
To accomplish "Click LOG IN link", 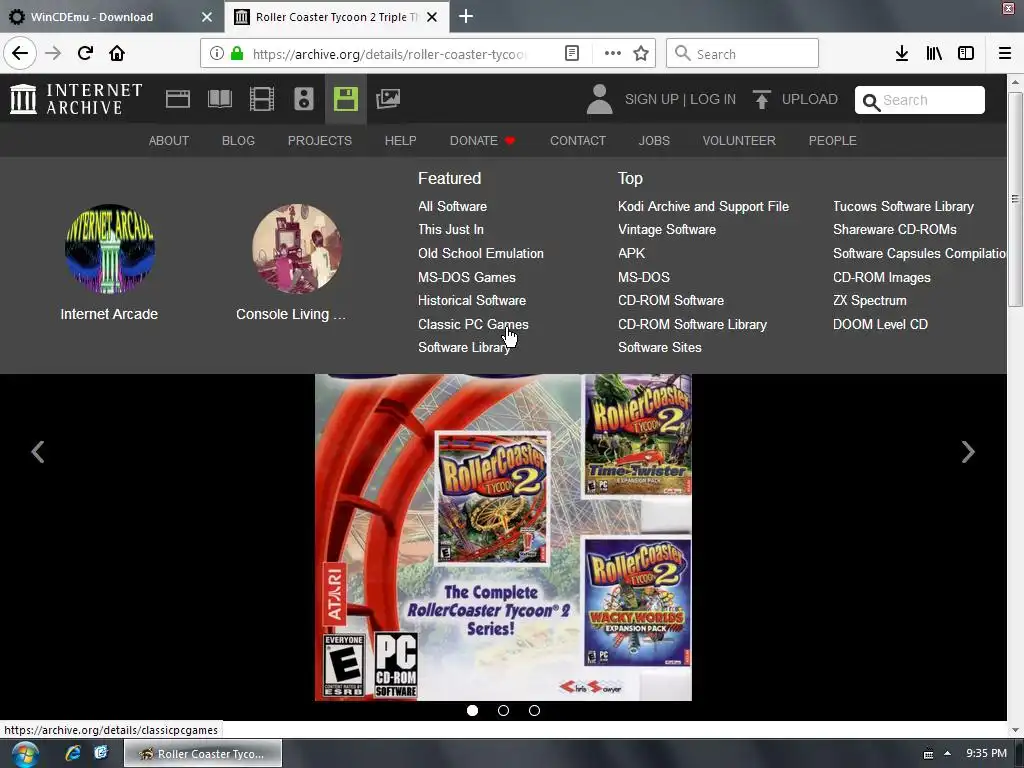I will [713, 99].
